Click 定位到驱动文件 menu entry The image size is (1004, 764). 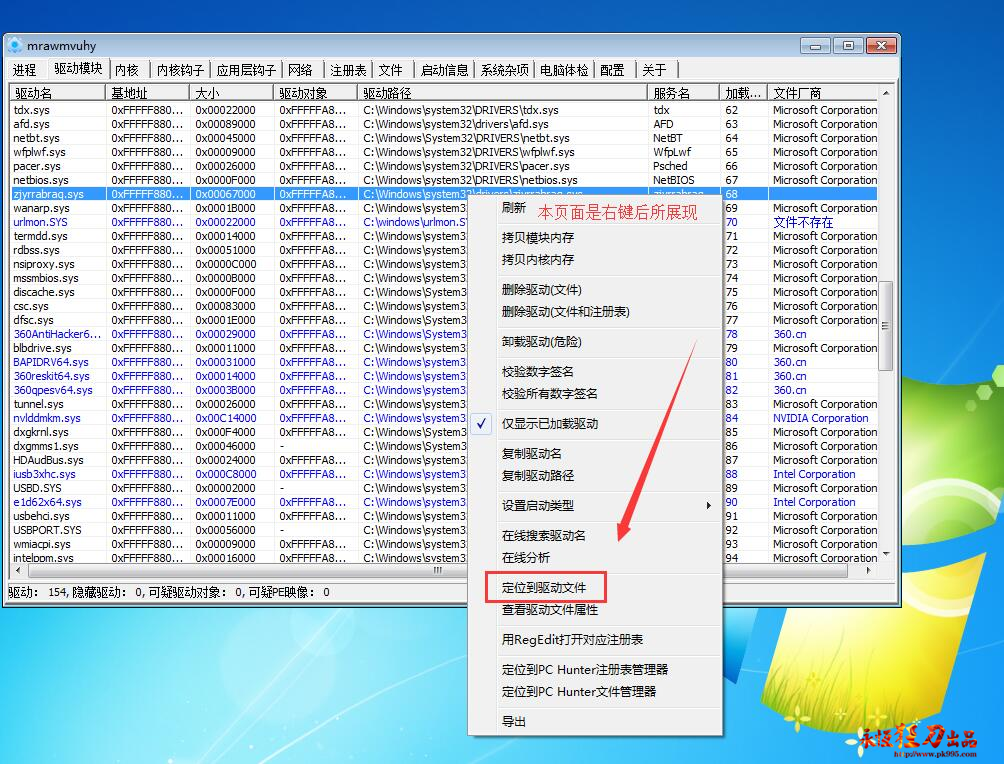tap(544, 588)
